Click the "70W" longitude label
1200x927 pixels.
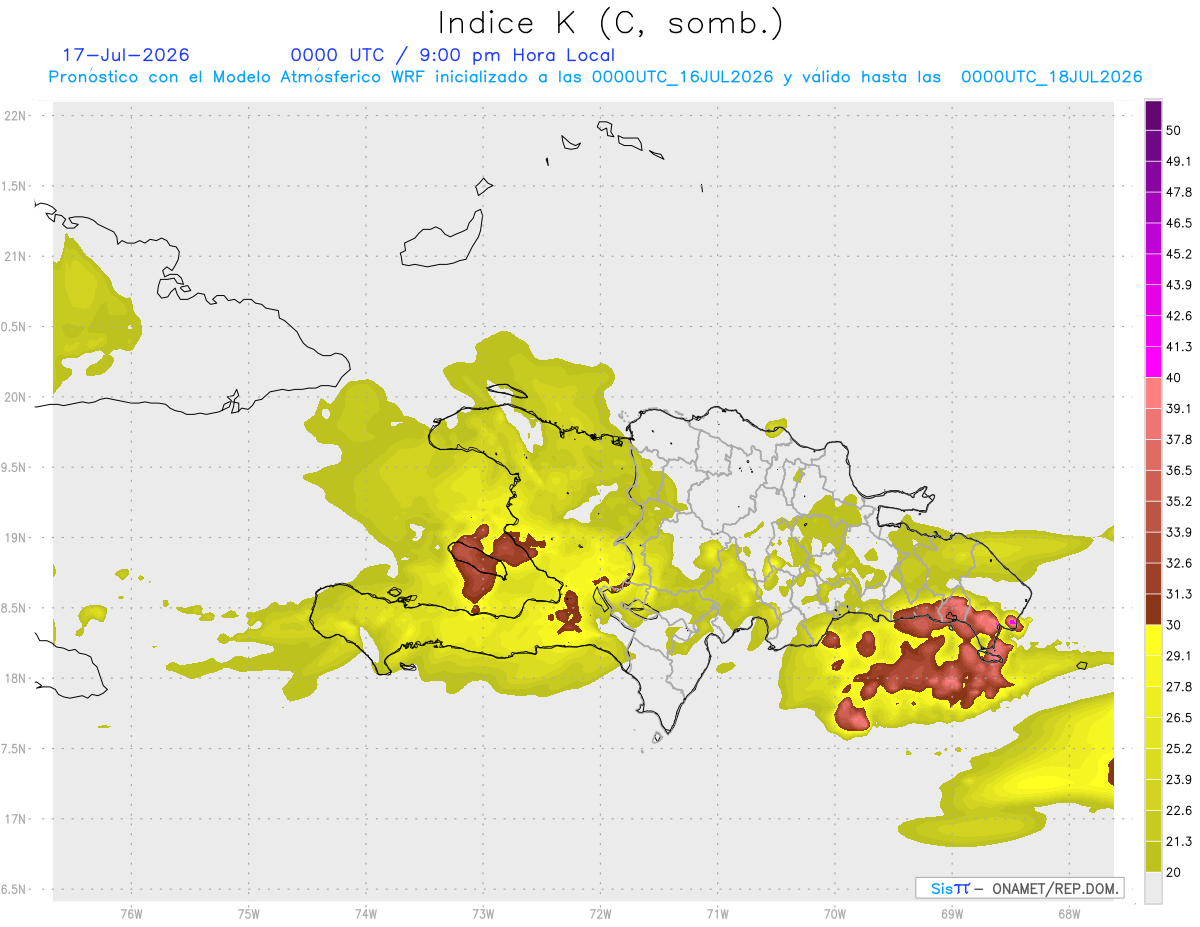tap(835, 913)
